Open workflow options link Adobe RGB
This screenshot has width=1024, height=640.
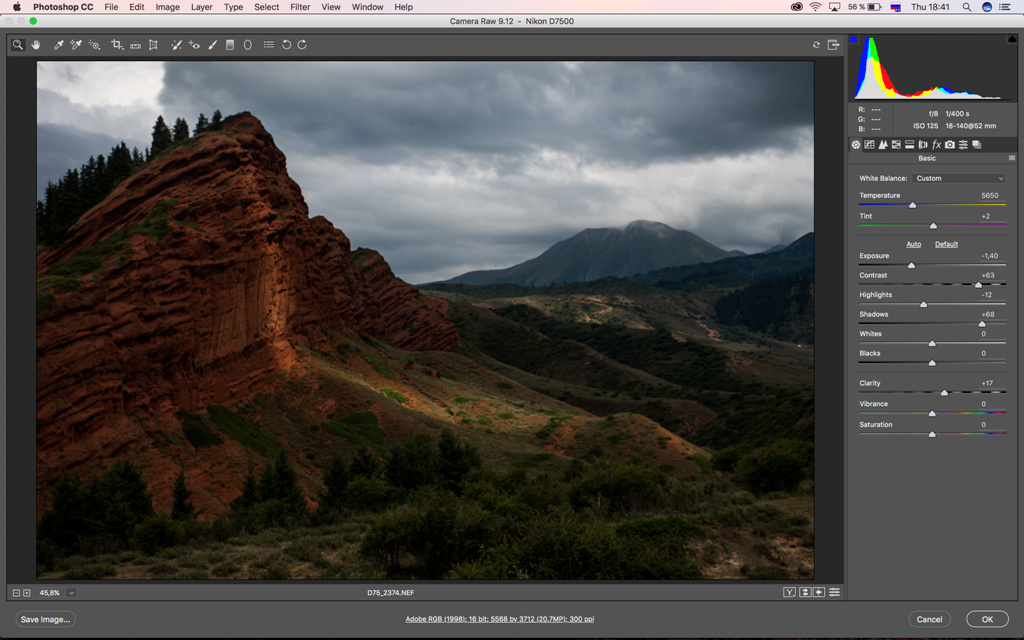click(x=499, y=619)
